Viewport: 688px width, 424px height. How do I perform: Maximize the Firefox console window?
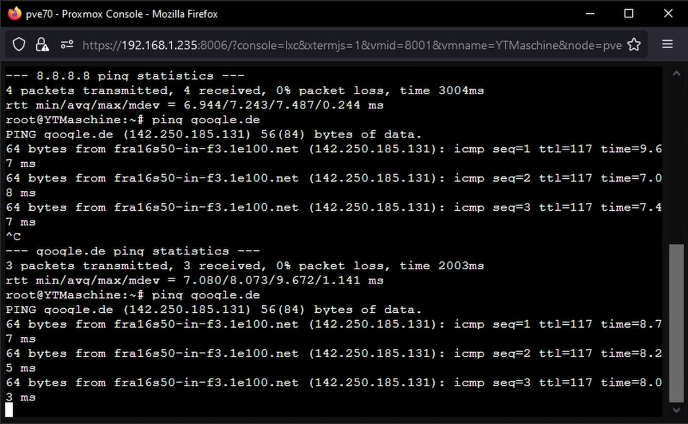tap(629, 14)
